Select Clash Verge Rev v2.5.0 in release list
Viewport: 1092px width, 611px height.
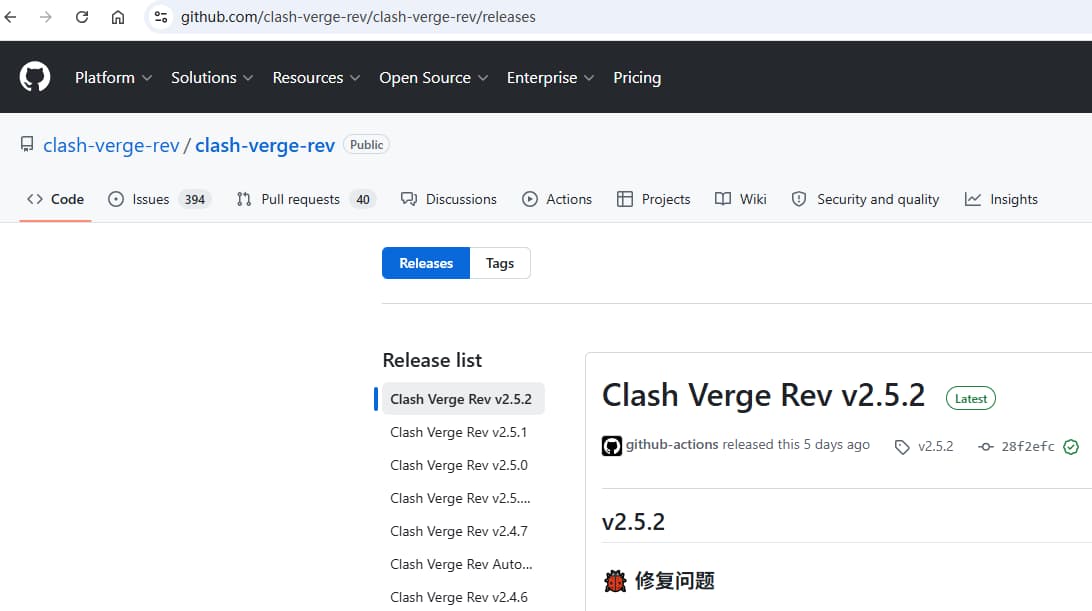tap(459, 465)
